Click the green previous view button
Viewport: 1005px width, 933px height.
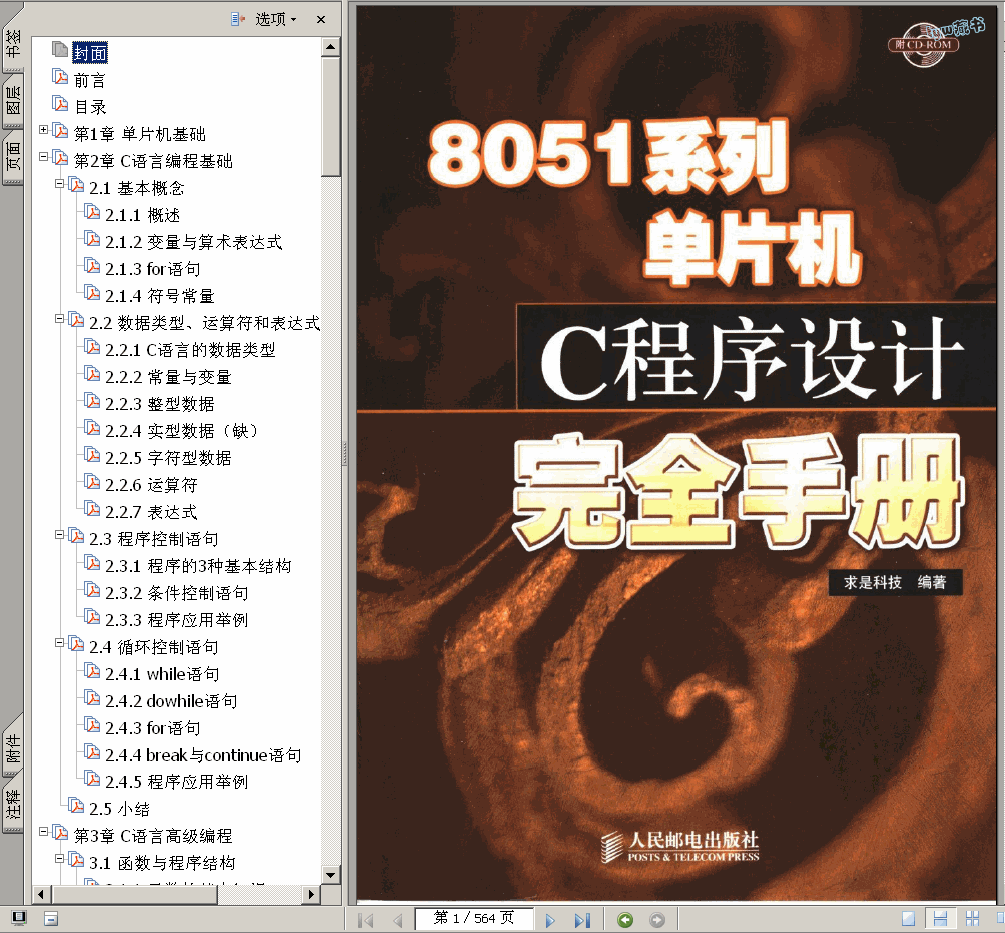(625, 919)
